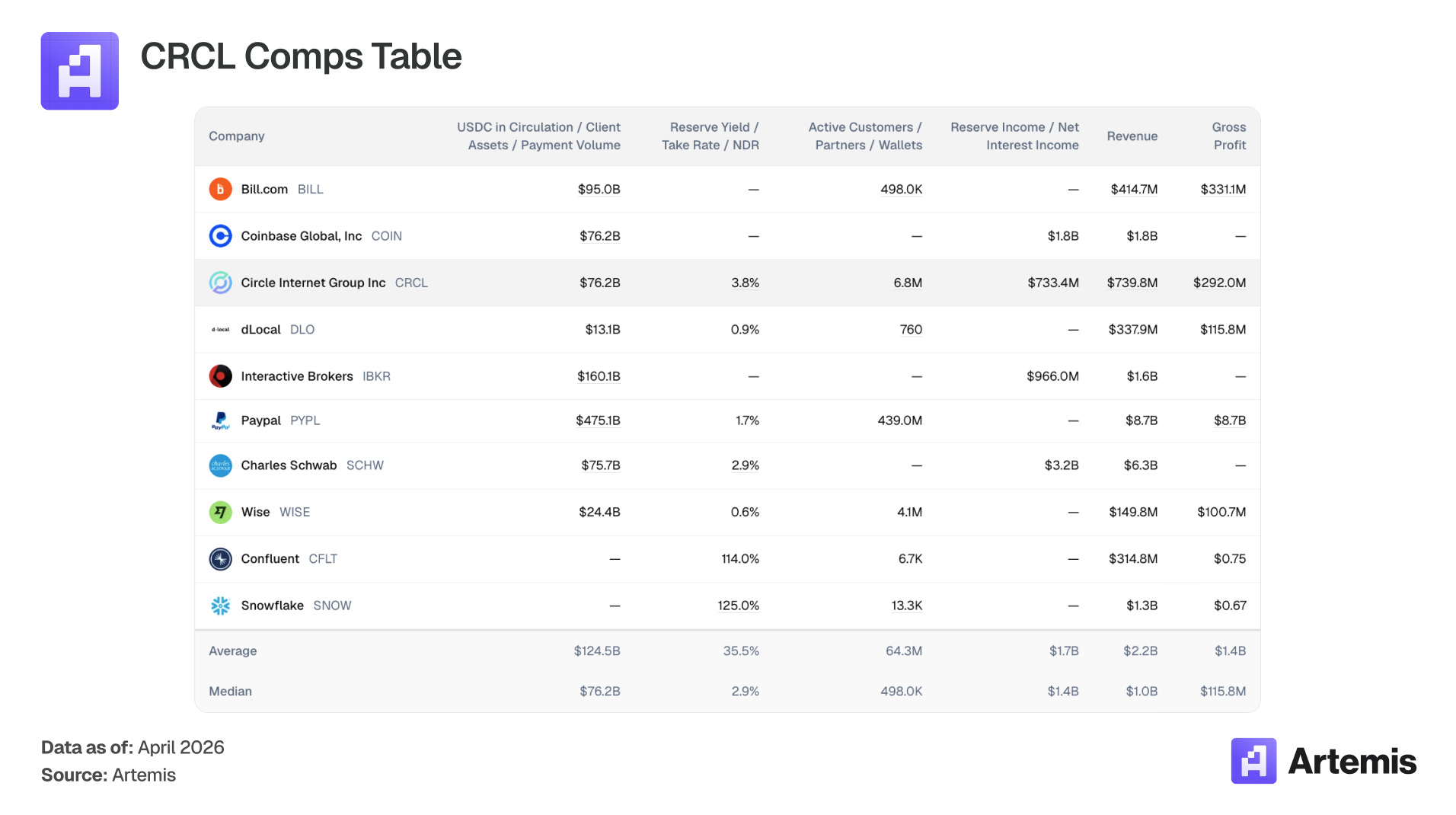Click the Interactive Brokers logo icon
The image size is (1456, 815).
click(x=220, y=376)
